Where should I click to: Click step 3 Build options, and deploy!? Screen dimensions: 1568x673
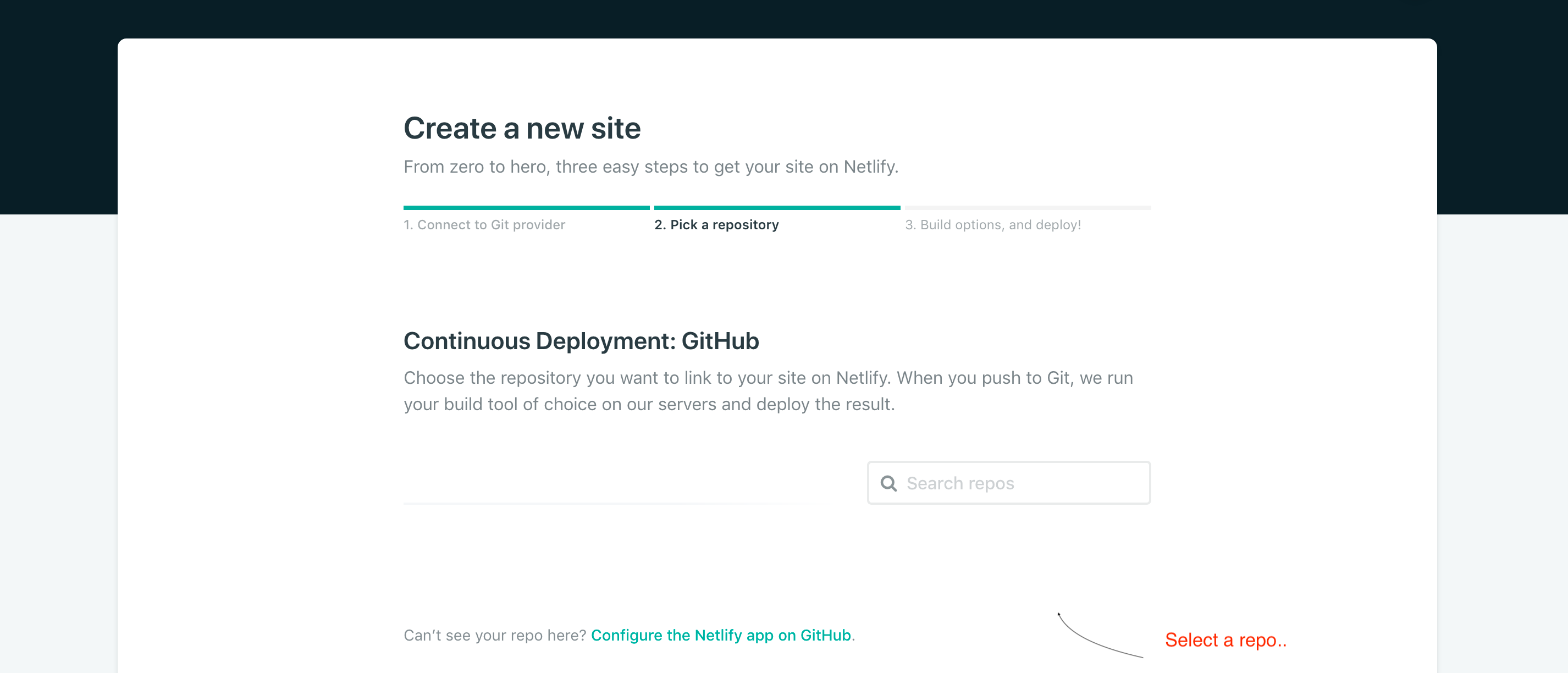pyautogui.click(x=992, y=224)
